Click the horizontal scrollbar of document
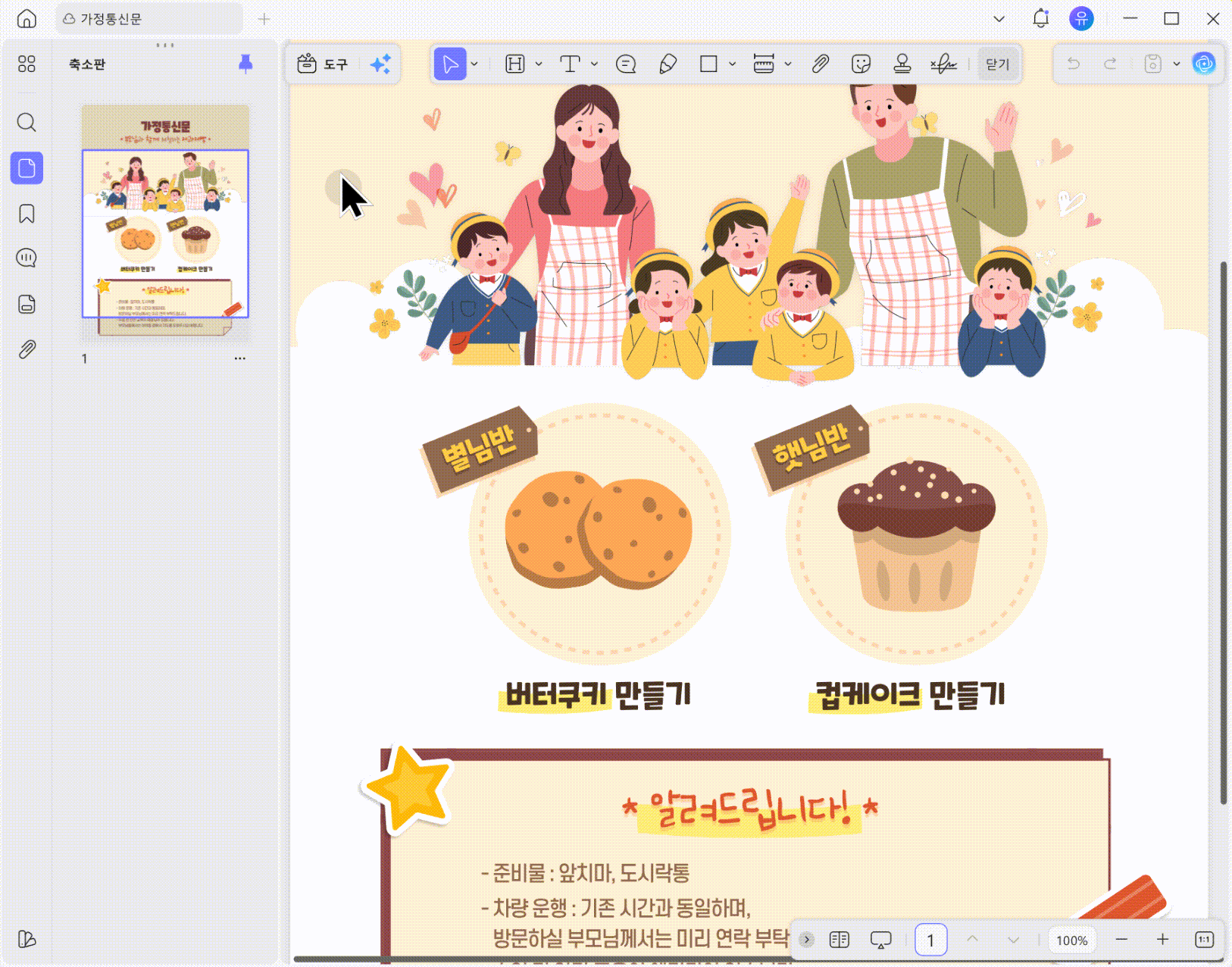The height and width of the screenshot is (967, 1232). tap(542, 959)
